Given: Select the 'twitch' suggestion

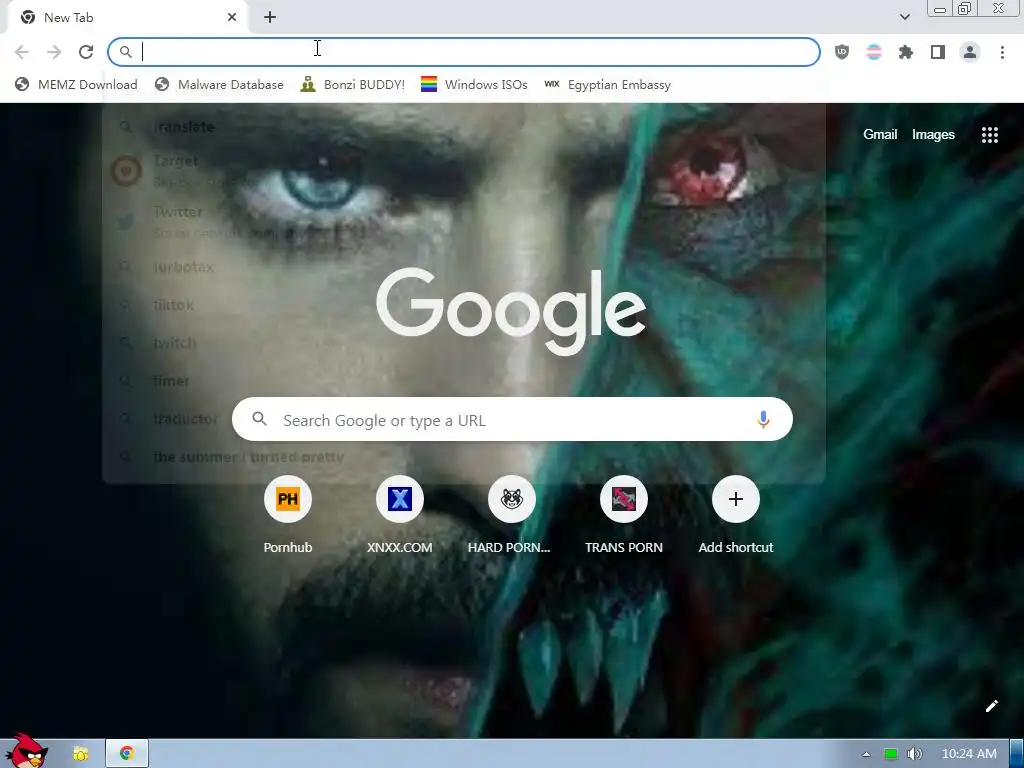Looking at the screenshot, I should pyautogui.click(x=464, y=342).
